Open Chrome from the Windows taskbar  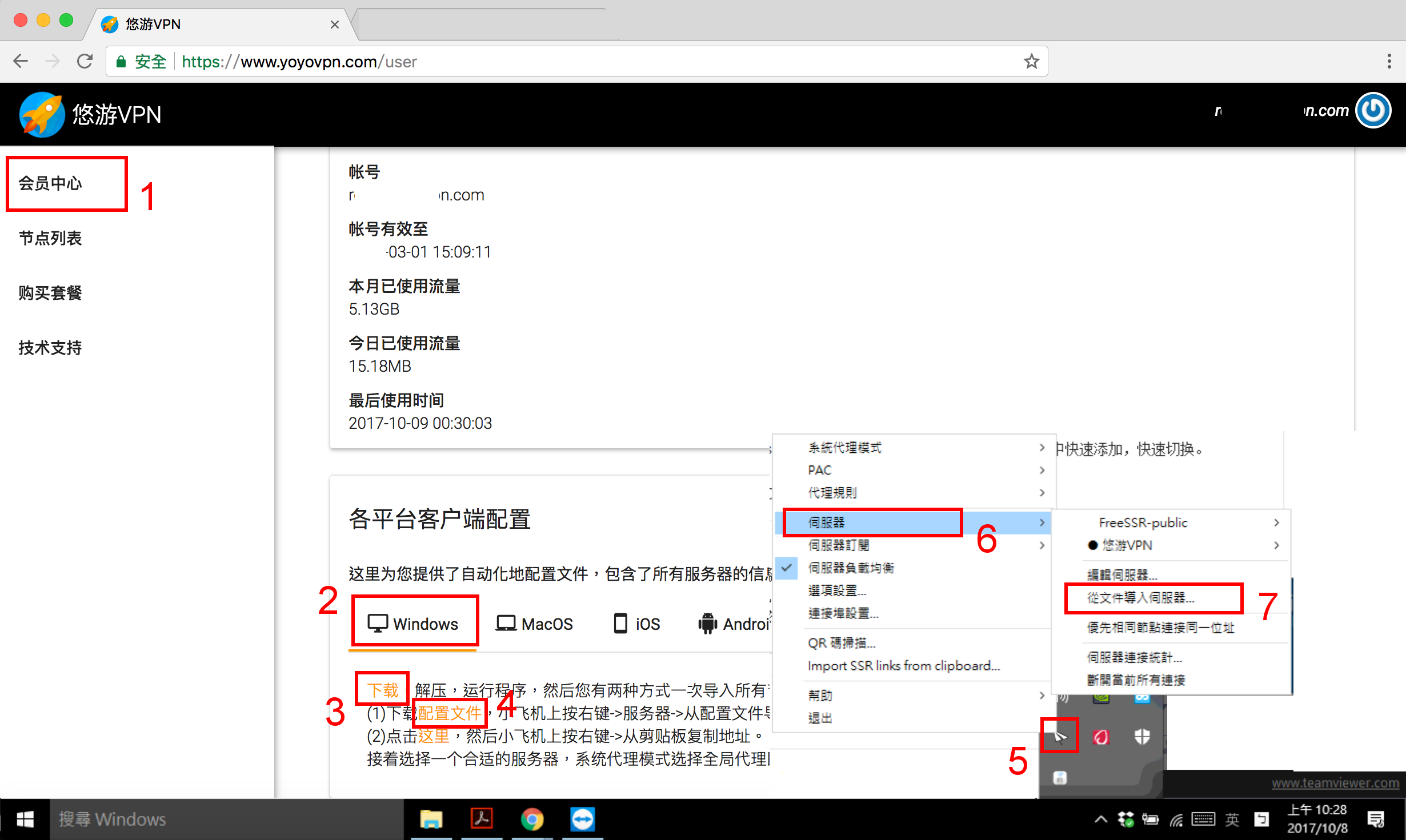(532, 820)
